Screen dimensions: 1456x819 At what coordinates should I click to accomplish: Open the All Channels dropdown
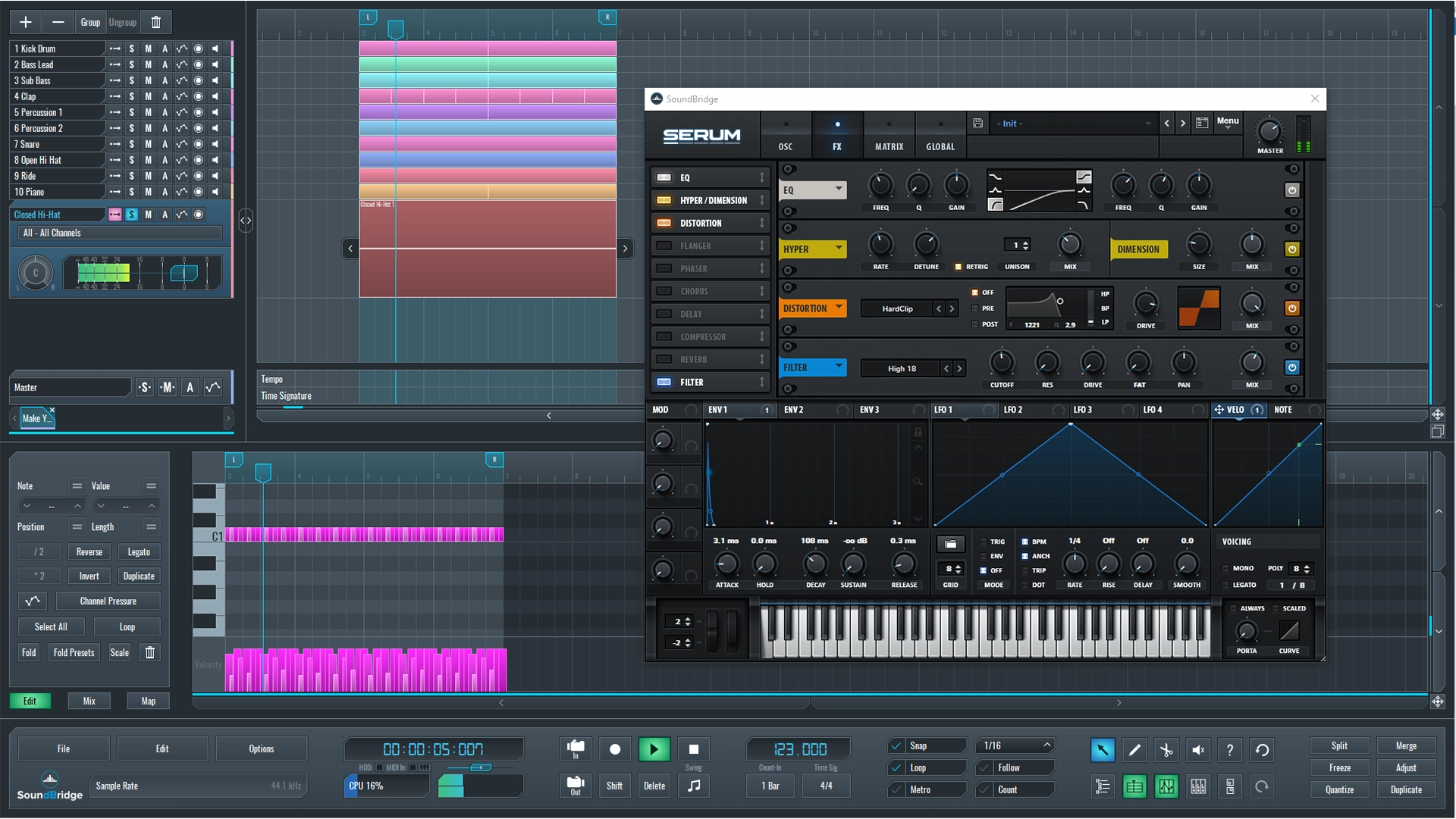(x=120, y=233)
